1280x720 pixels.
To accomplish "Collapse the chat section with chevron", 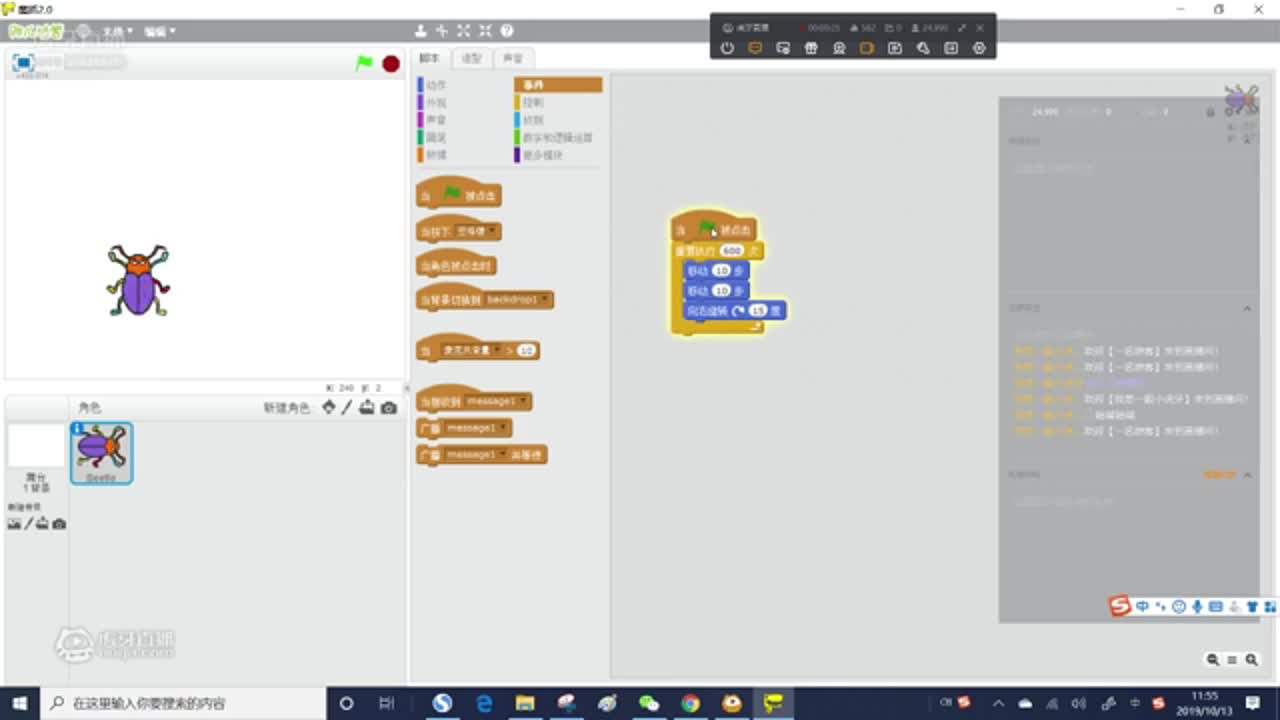I will click(1247, 308).
